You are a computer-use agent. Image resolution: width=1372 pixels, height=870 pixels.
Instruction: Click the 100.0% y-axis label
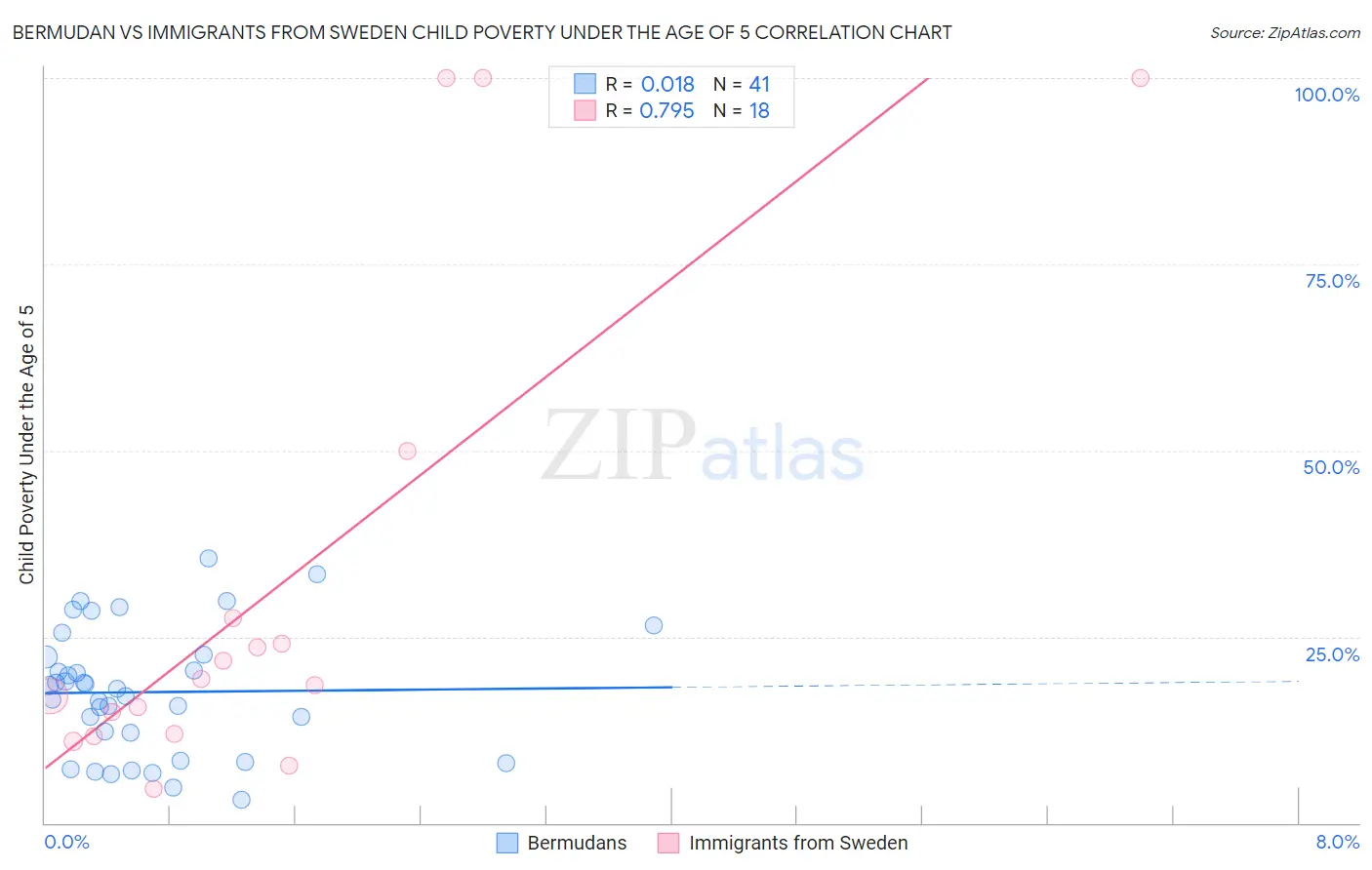coord(1326,95)
